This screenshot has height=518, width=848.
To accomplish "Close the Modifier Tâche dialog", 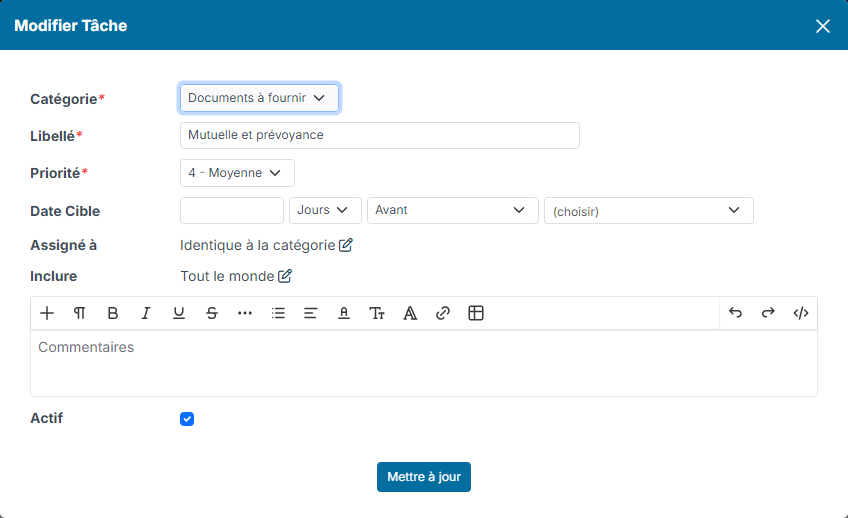I will [823, 26].
